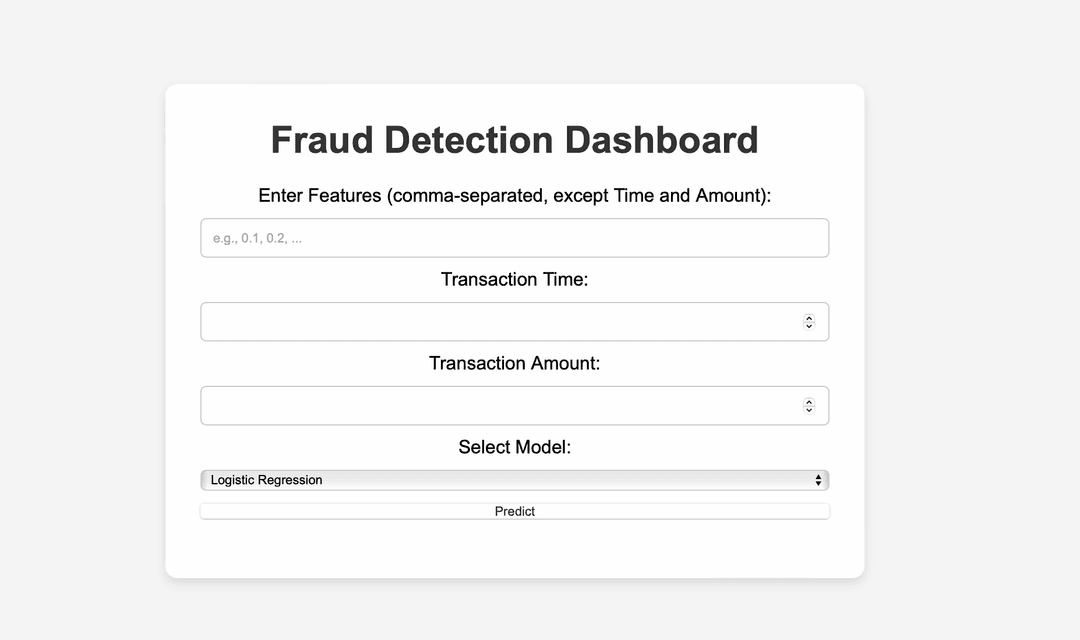Screen dimensions: 1080x640
Task: Select the "Logistic Regression" text in the dropdown
Action: click(267, 481)
